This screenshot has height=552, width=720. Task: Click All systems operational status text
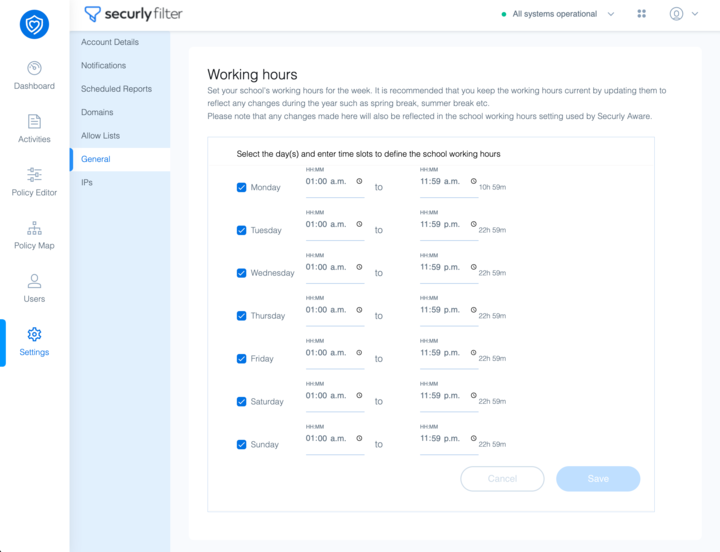pyautogui.click(x=555, y=14)
